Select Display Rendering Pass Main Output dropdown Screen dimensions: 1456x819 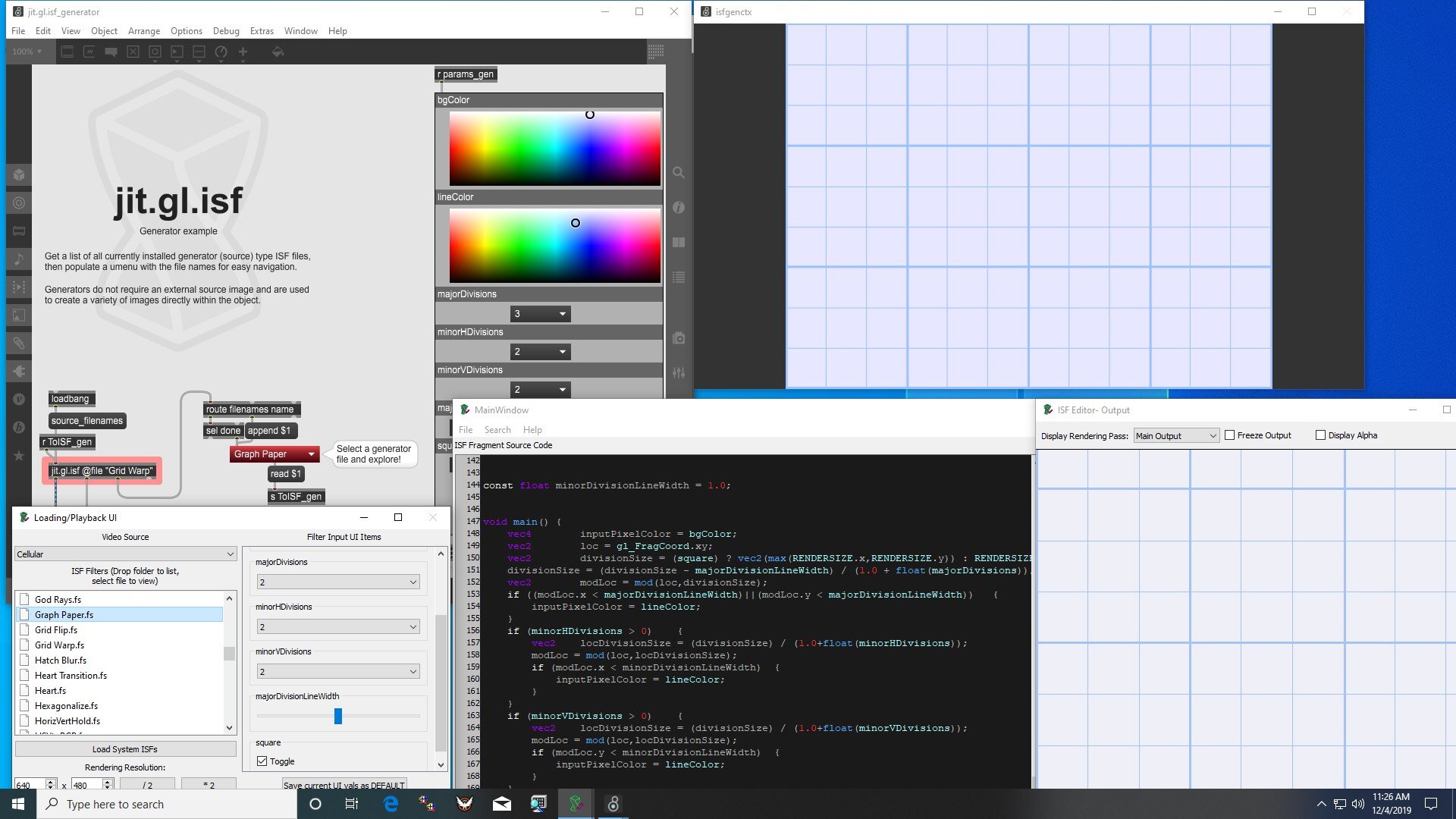[x=1175, y=434]
